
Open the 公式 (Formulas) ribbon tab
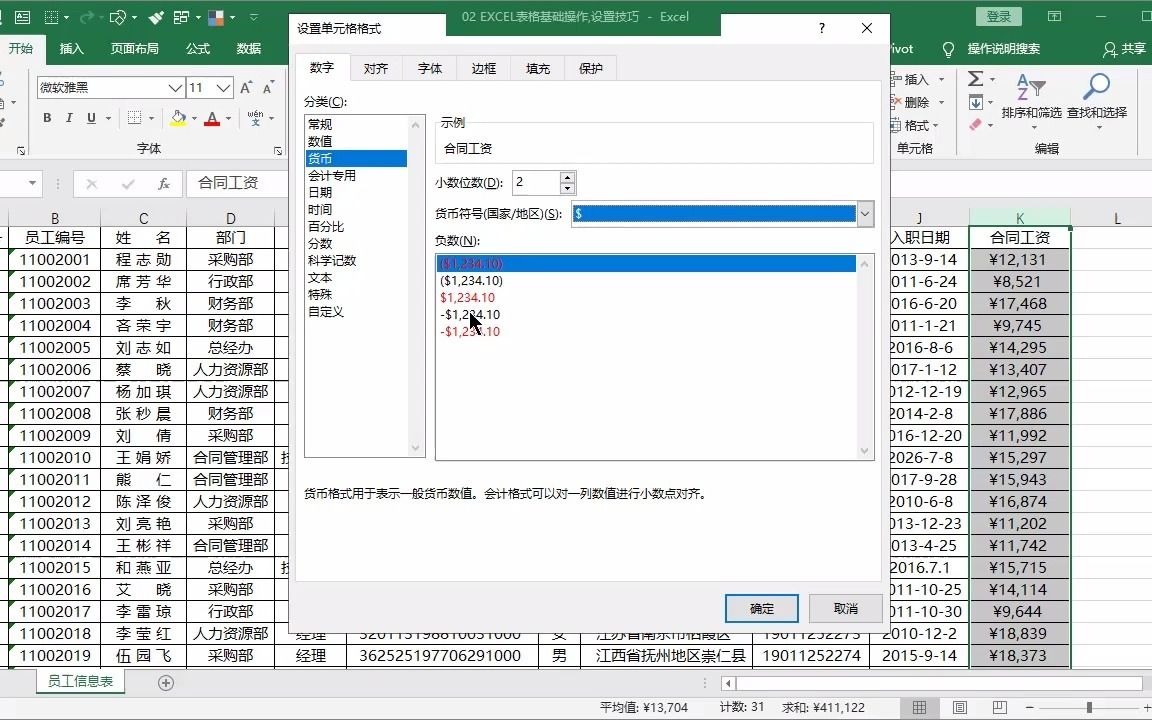(198, 48)
